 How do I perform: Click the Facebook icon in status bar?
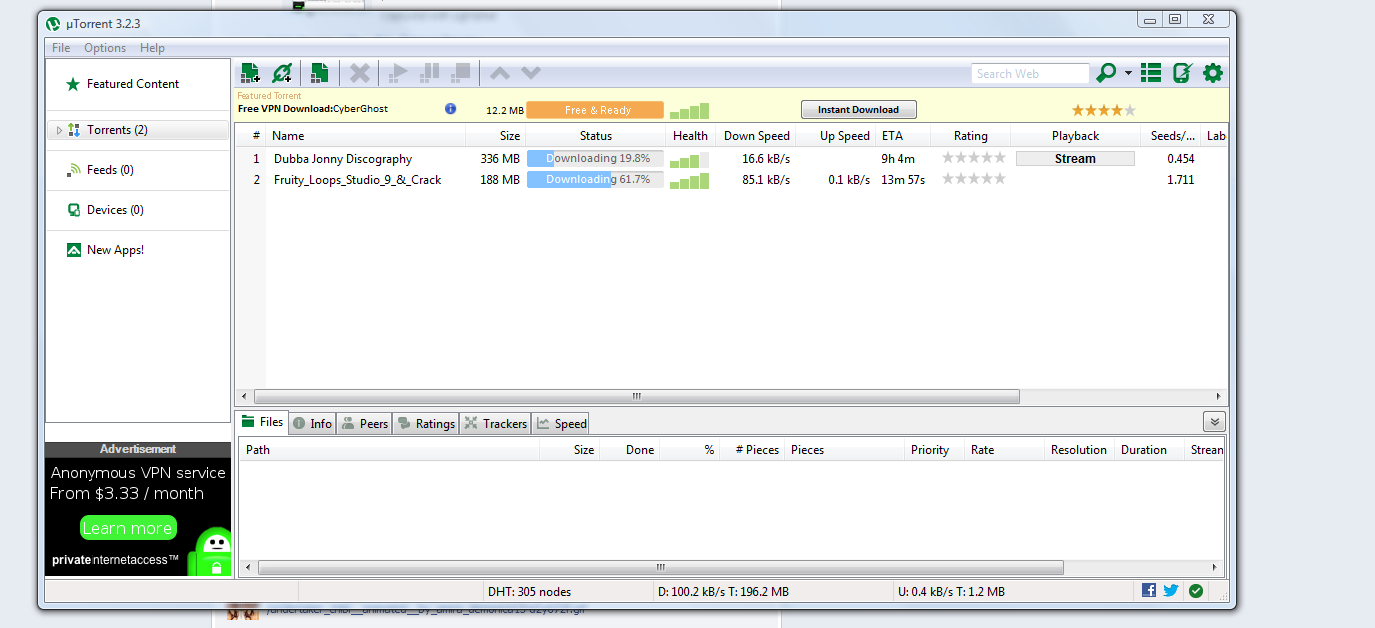(x=1149, y=591)
